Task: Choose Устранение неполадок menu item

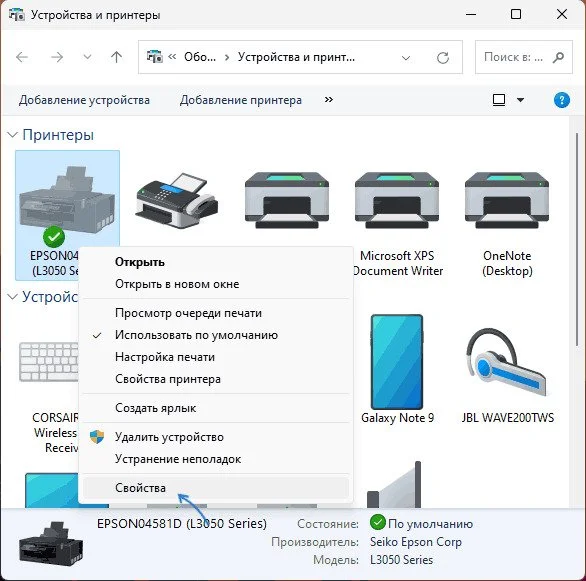Action: 215,459
